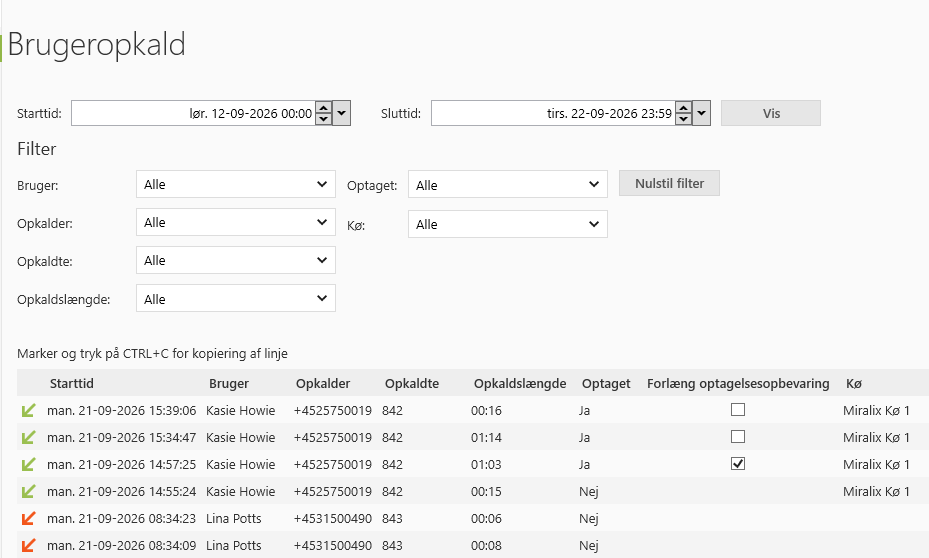Image resolution: width=929 pixels, height=558 pixels.
Task: Open the Kø filter dropdown
Action: [x=508, y=224]
